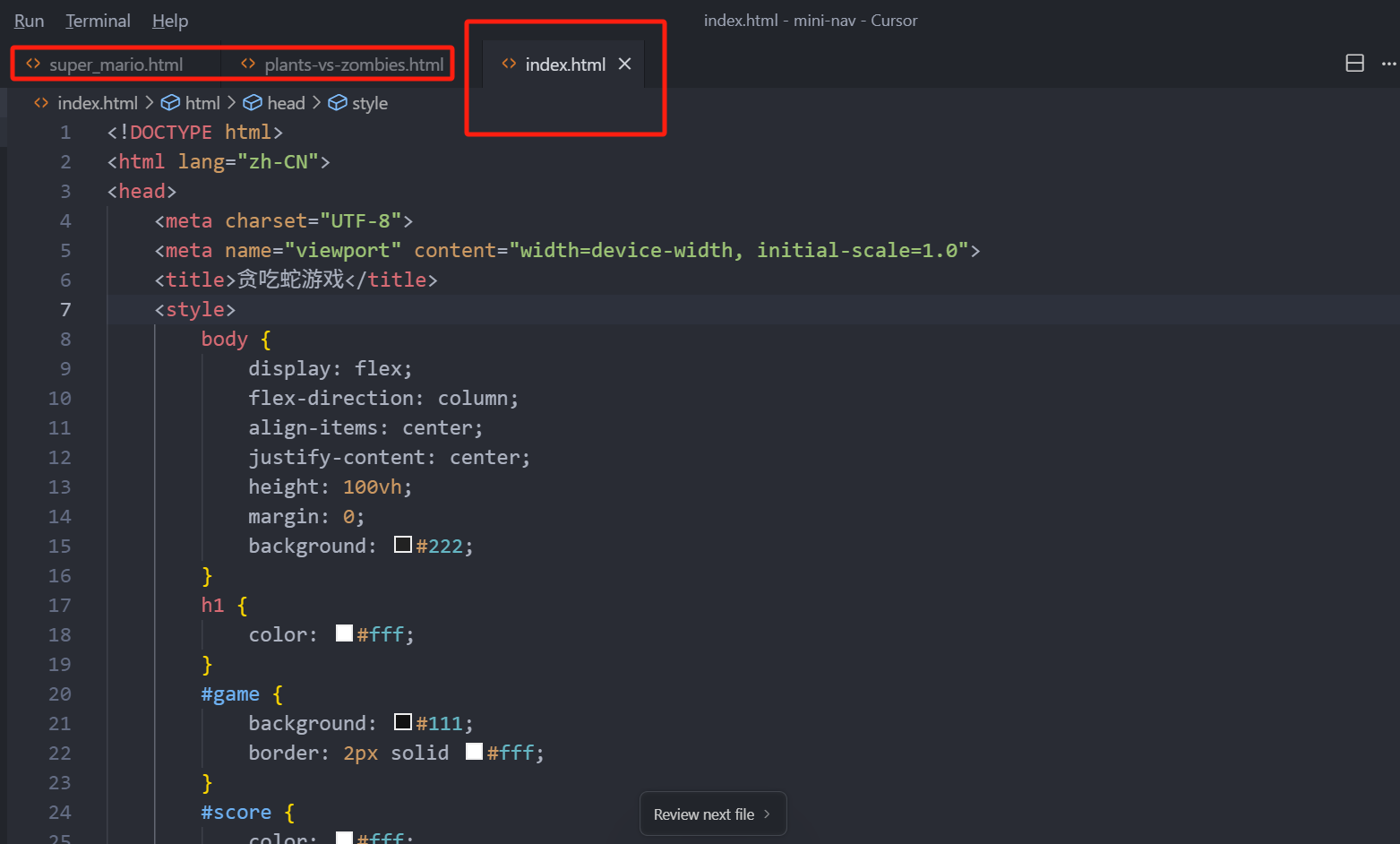Screen dimensions: 1400x844
Task: Click the lang="zh-CN" html tag line
Action: point(219,161)
